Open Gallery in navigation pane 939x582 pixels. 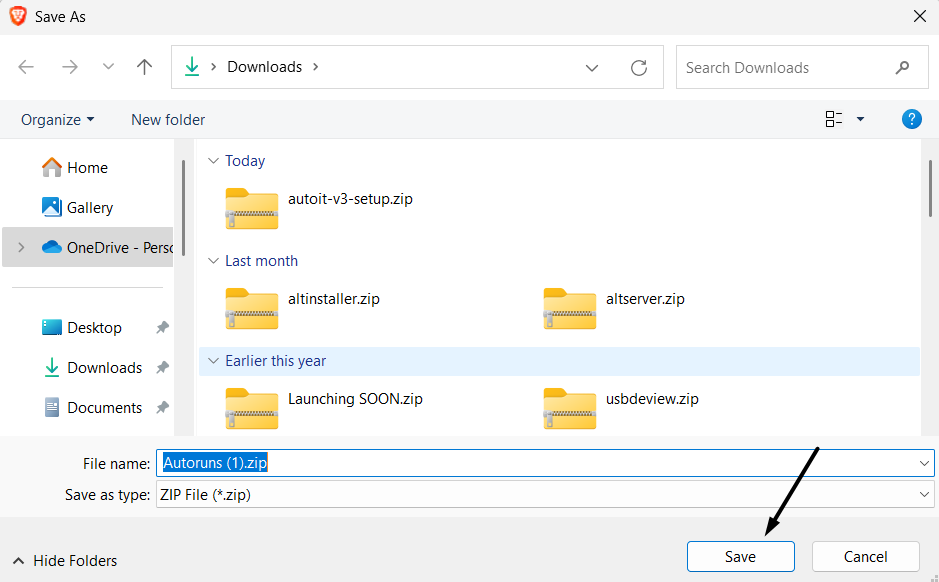[89, 208]
